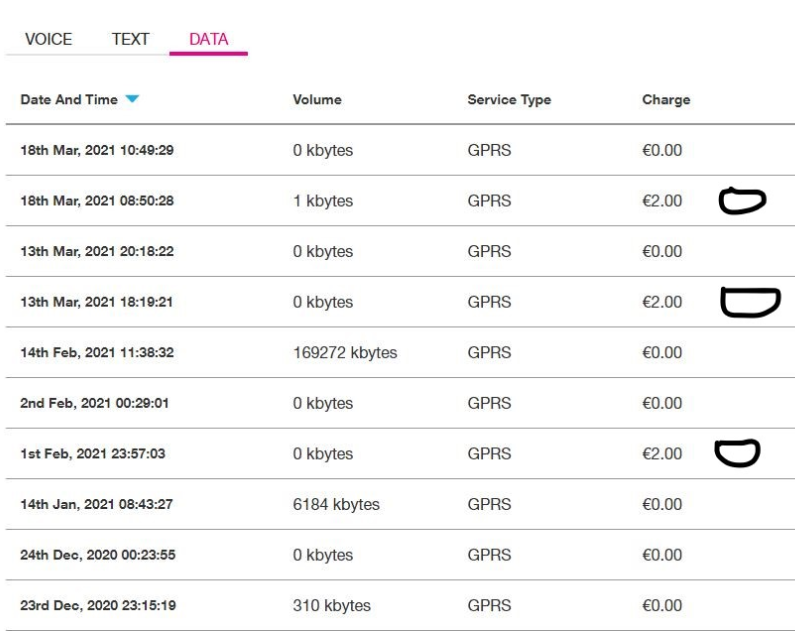Click the Charge column header
The height and width of the screenshot is (633, 808).
665,100
